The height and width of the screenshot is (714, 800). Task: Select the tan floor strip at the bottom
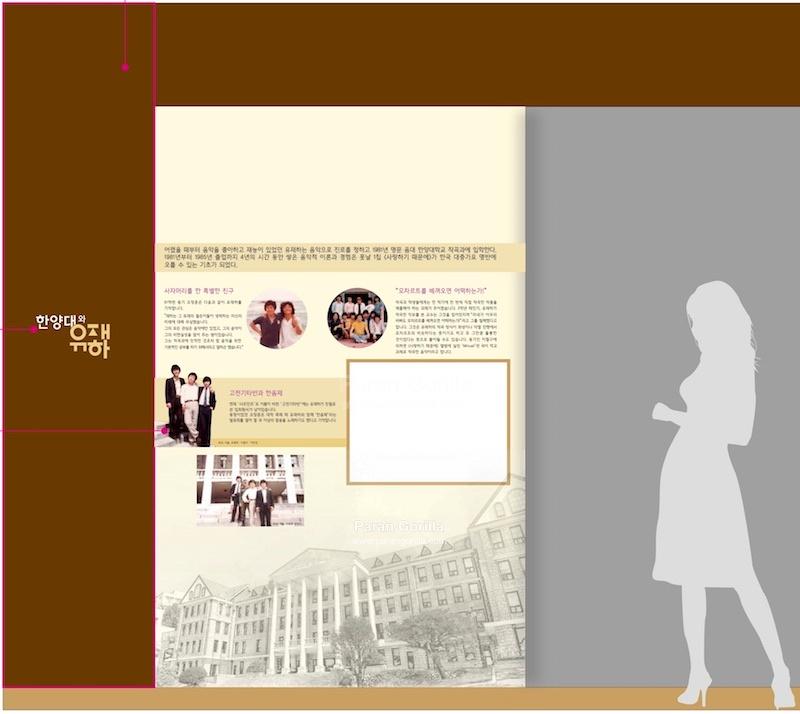(400, 698)
